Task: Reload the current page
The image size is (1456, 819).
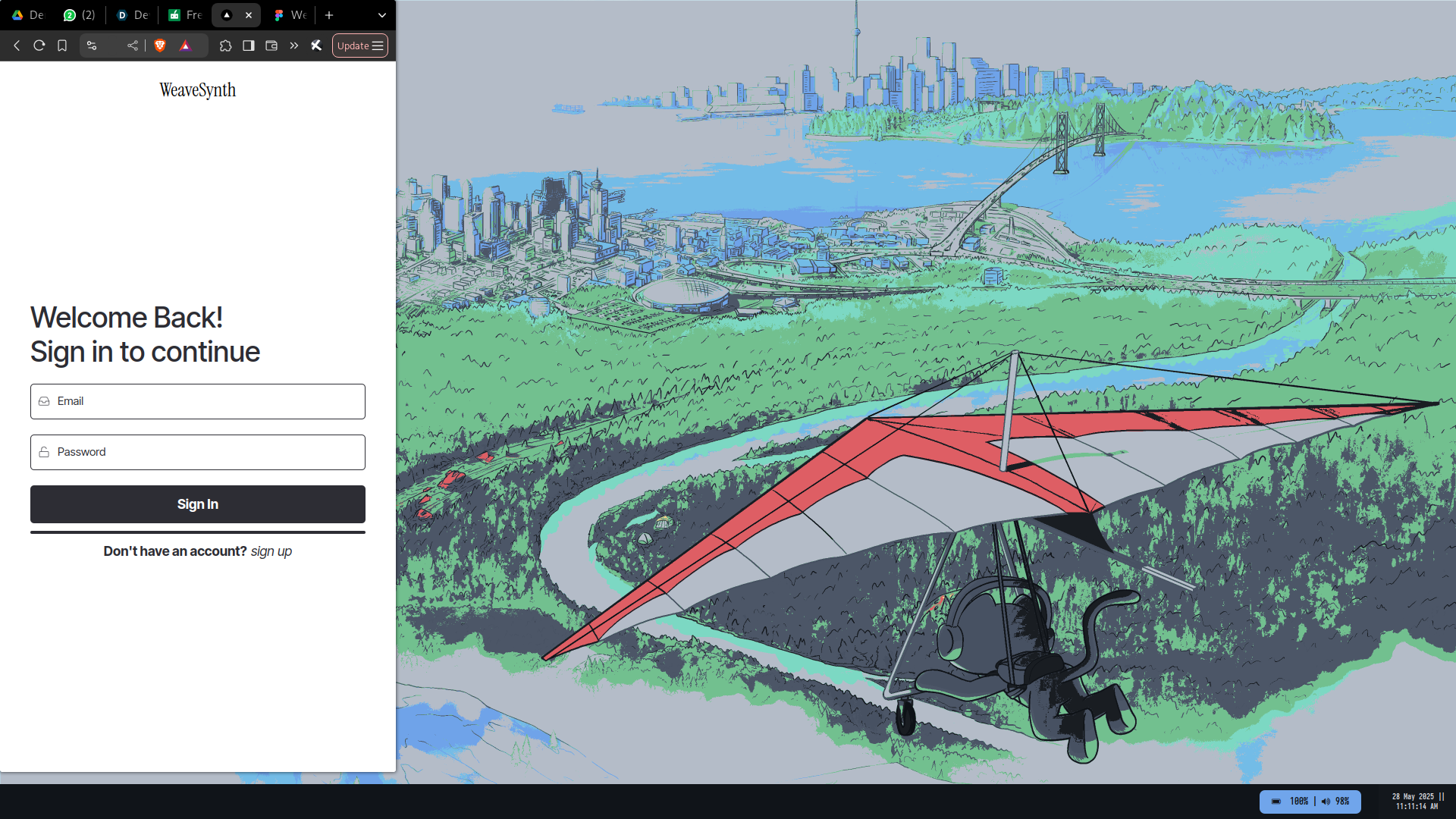Action: 39,45
